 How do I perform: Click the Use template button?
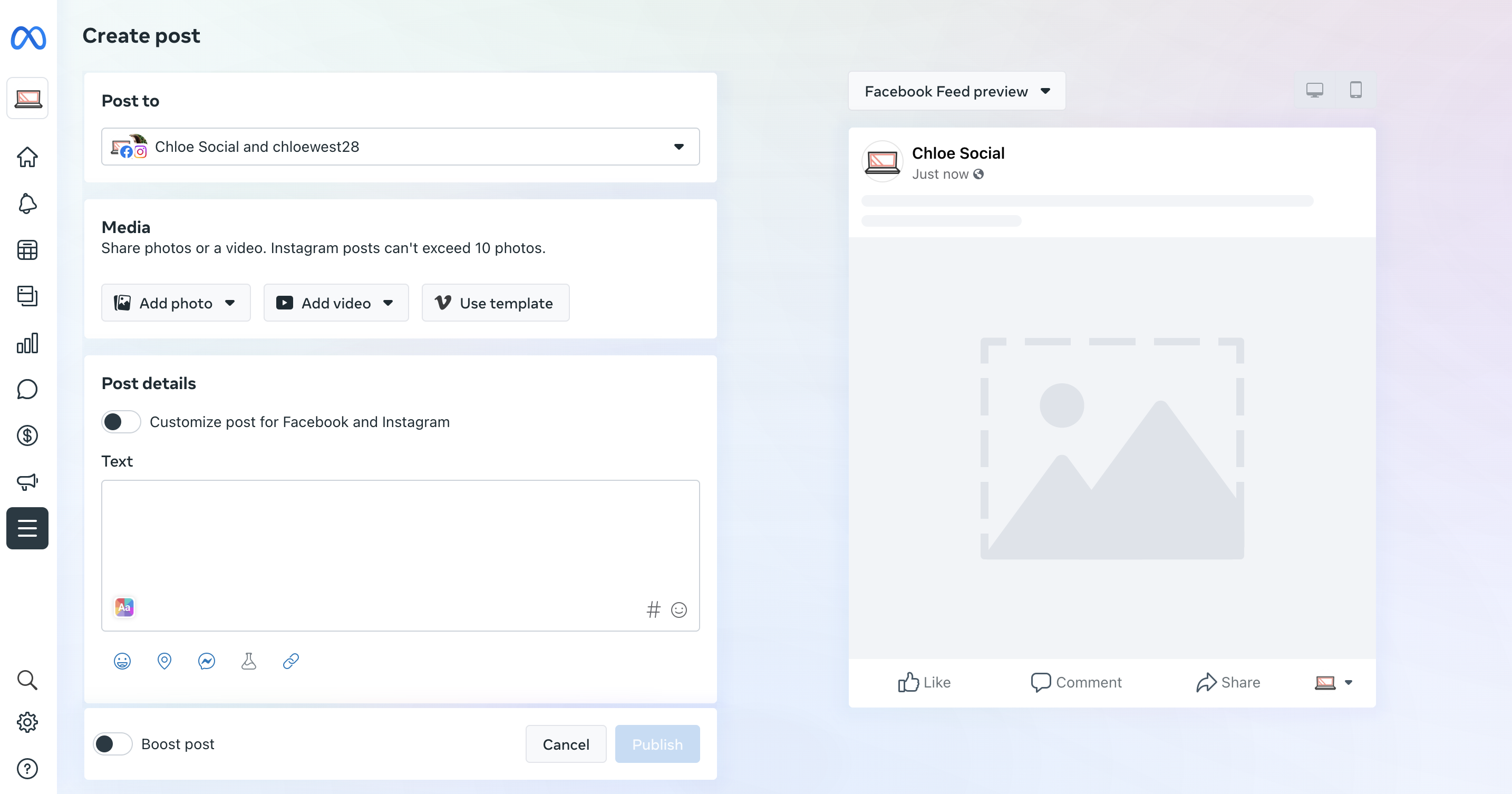(496, 303)
